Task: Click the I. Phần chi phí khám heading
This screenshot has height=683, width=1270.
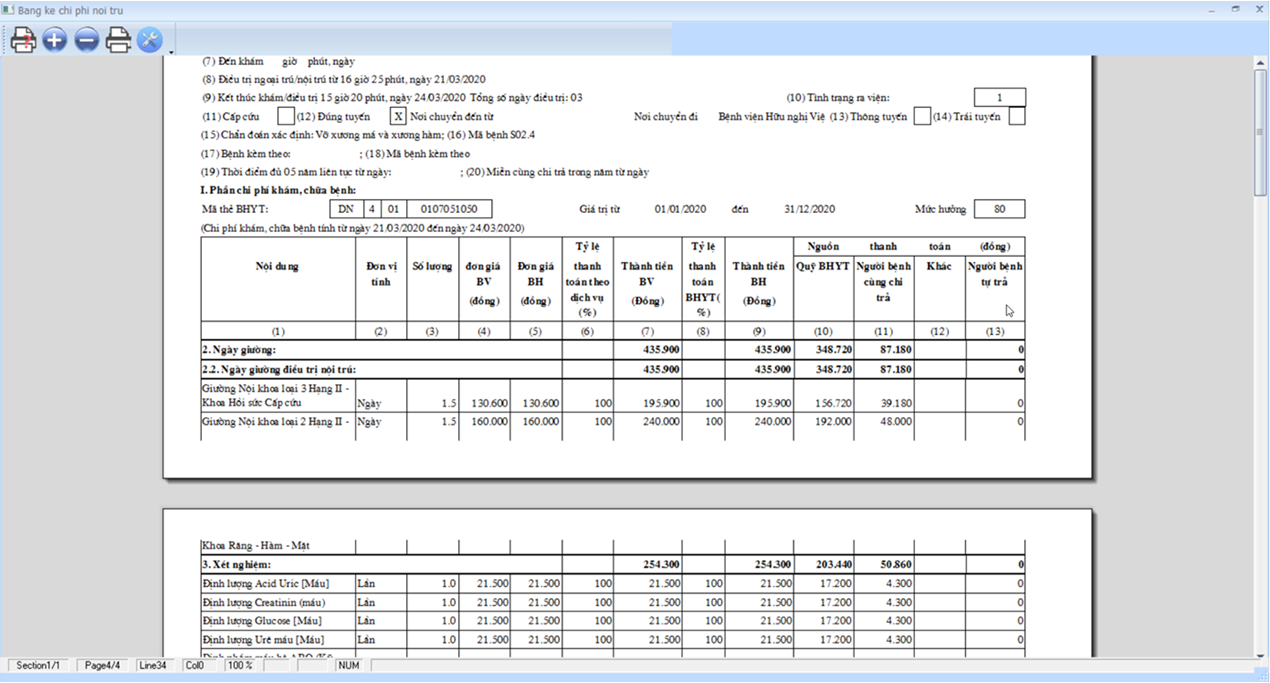Action: tap(278, 190)
